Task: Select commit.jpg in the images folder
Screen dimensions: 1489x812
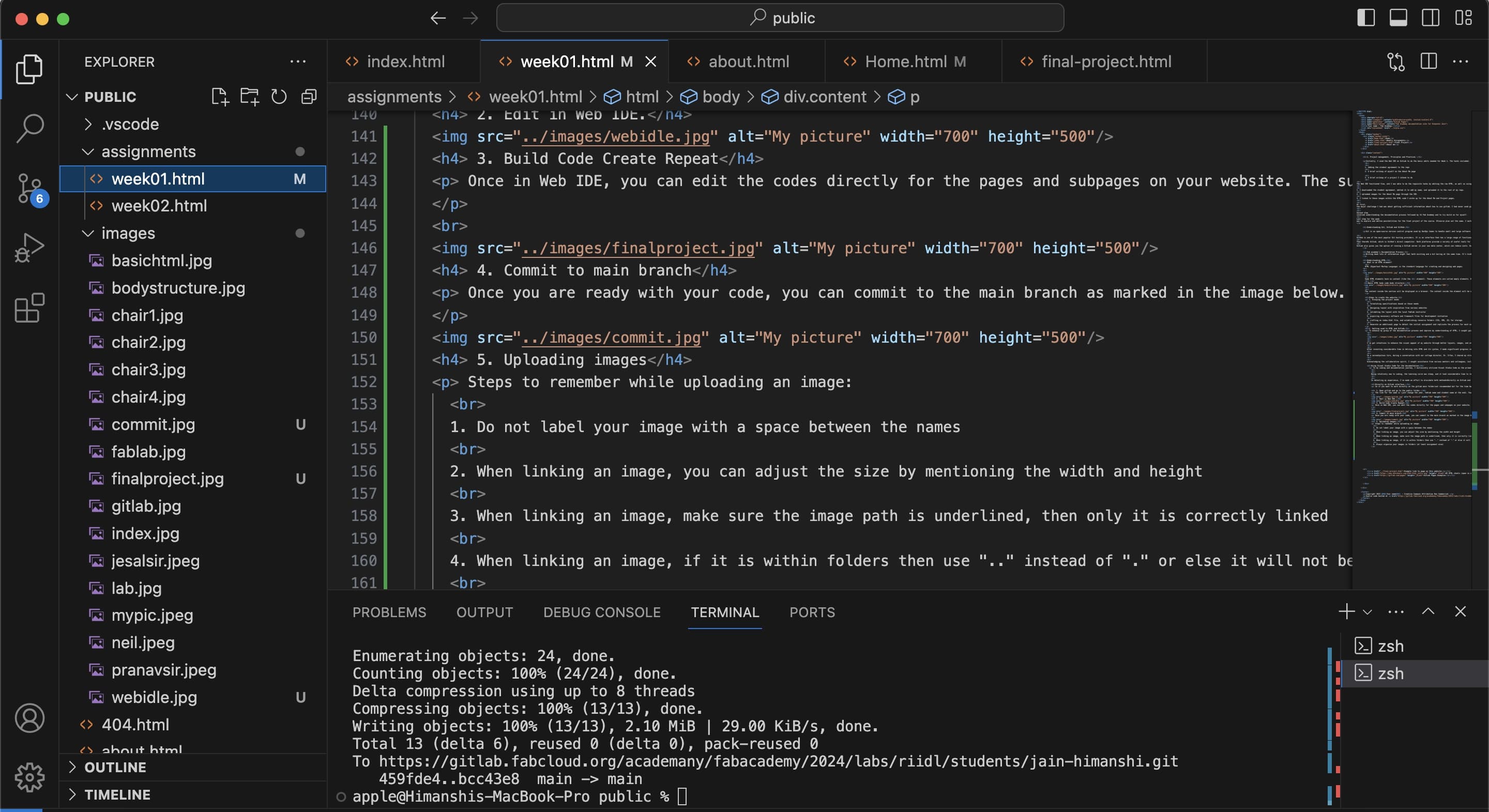Action: pyautogui.click(x=193, y=424)
